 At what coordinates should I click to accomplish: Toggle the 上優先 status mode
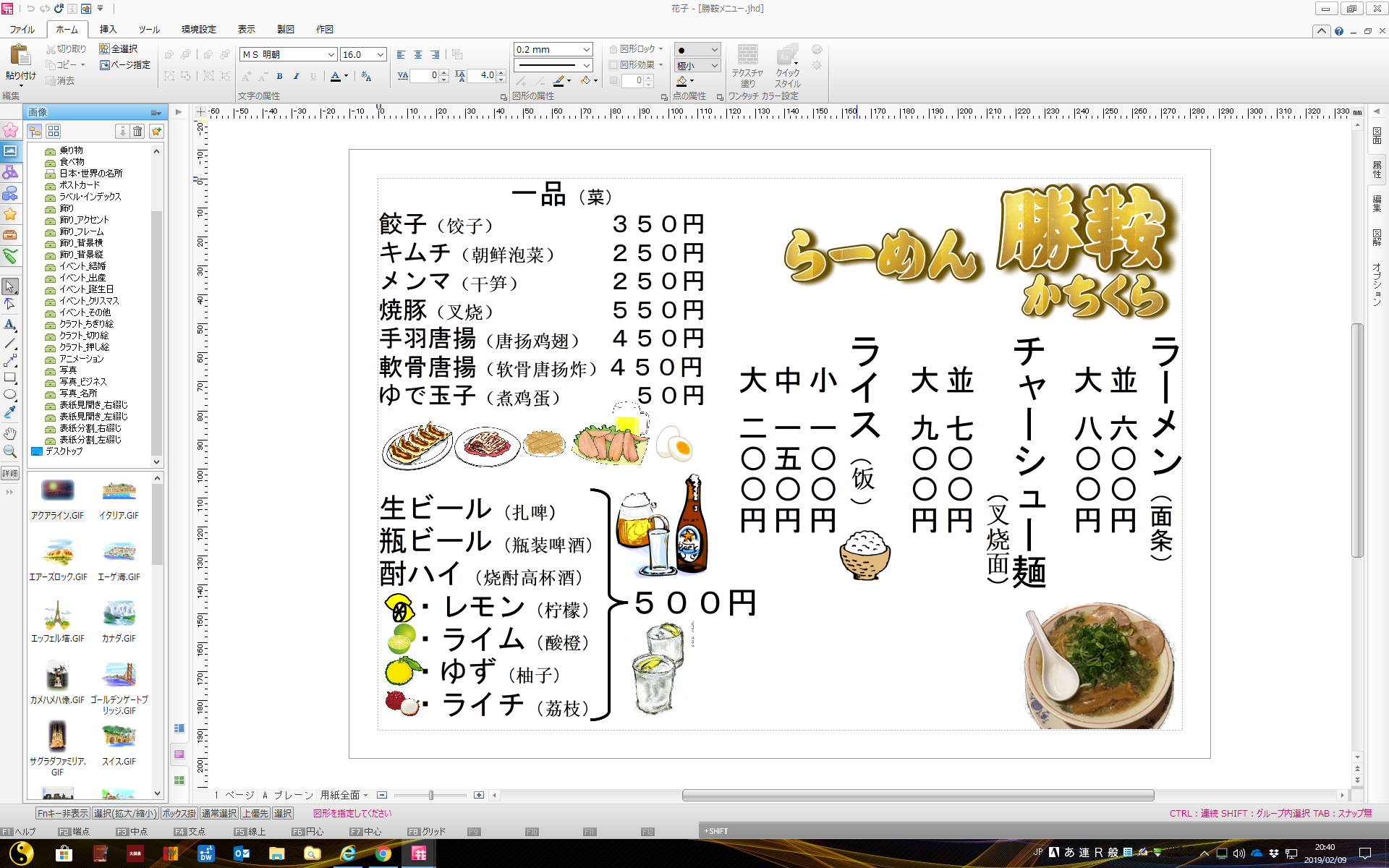[x=255, y=813]
